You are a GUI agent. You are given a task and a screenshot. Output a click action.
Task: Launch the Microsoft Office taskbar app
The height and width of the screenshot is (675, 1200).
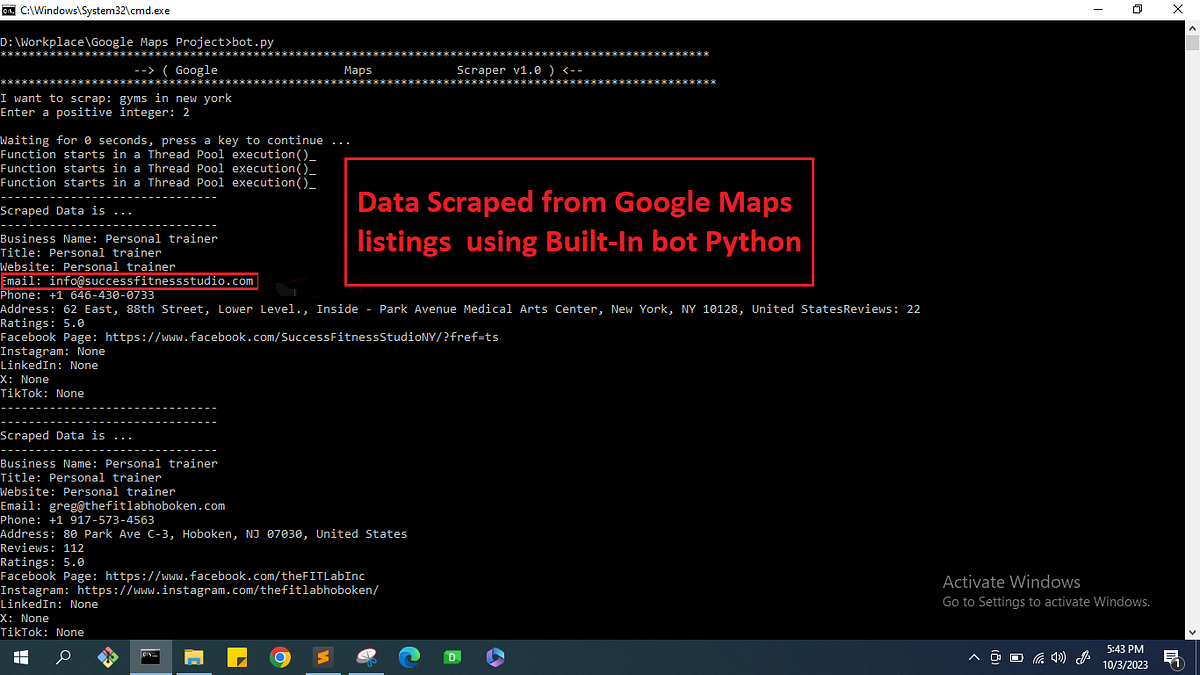[494, 657]
